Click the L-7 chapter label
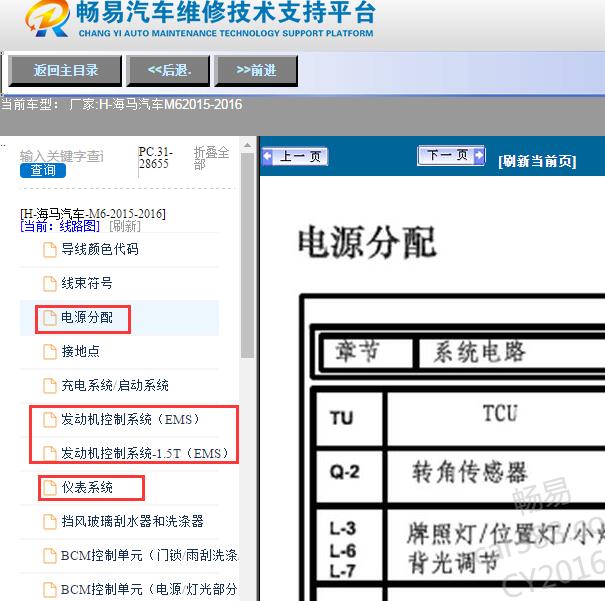 343,571
